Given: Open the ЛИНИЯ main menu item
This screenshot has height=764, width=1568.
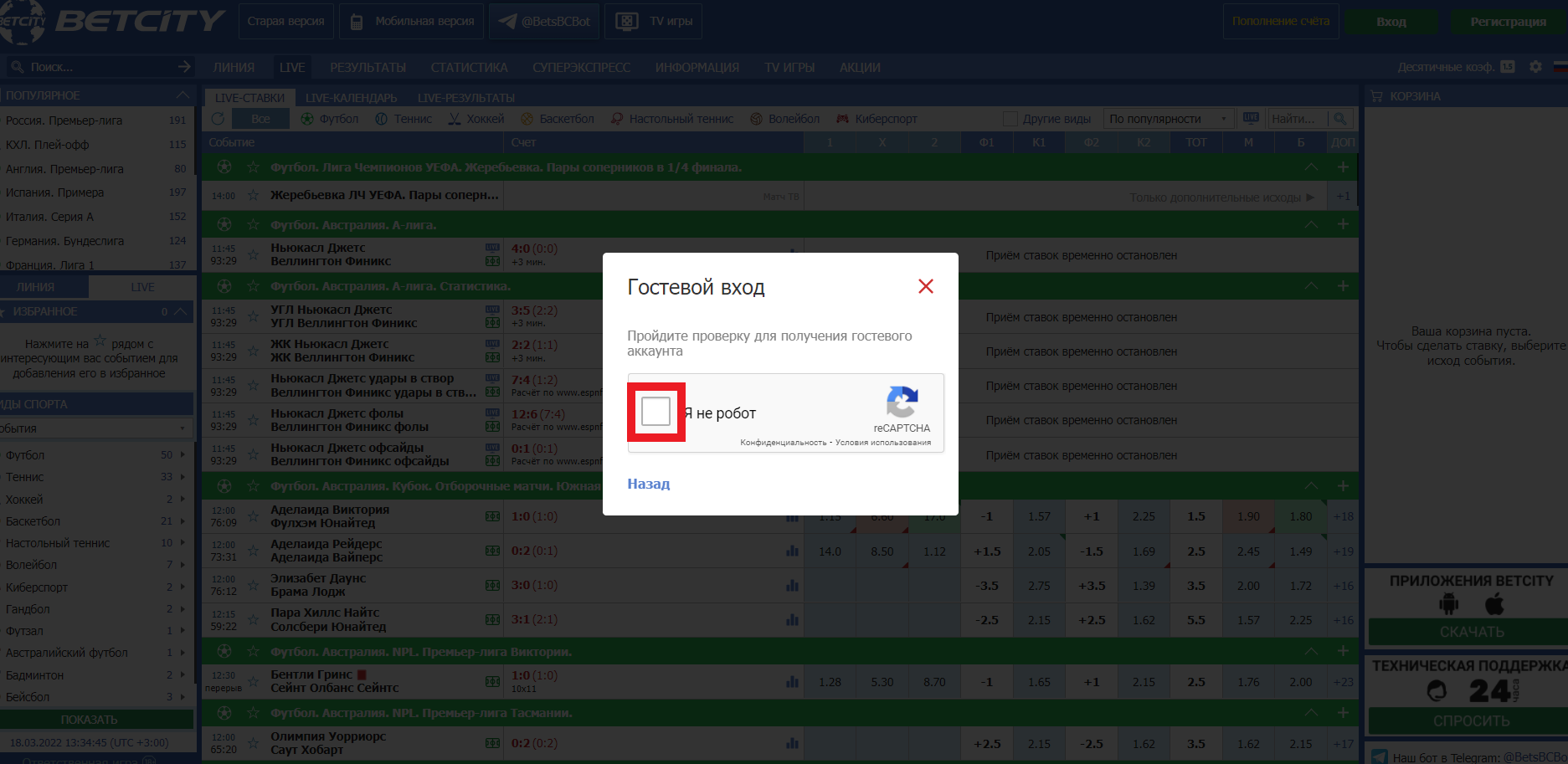Looking at the screenshot, I should click(234, 68).
